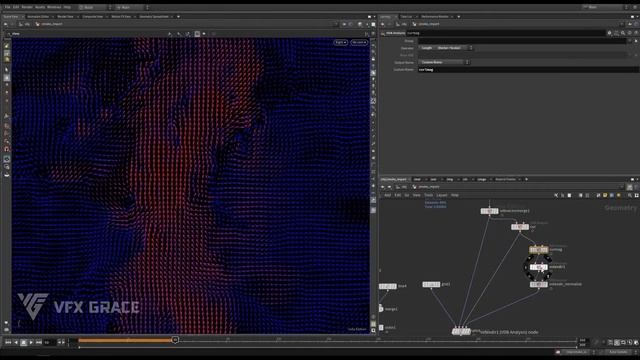
Task: Open the Build desktop dropdown
Action: point(95,7)
